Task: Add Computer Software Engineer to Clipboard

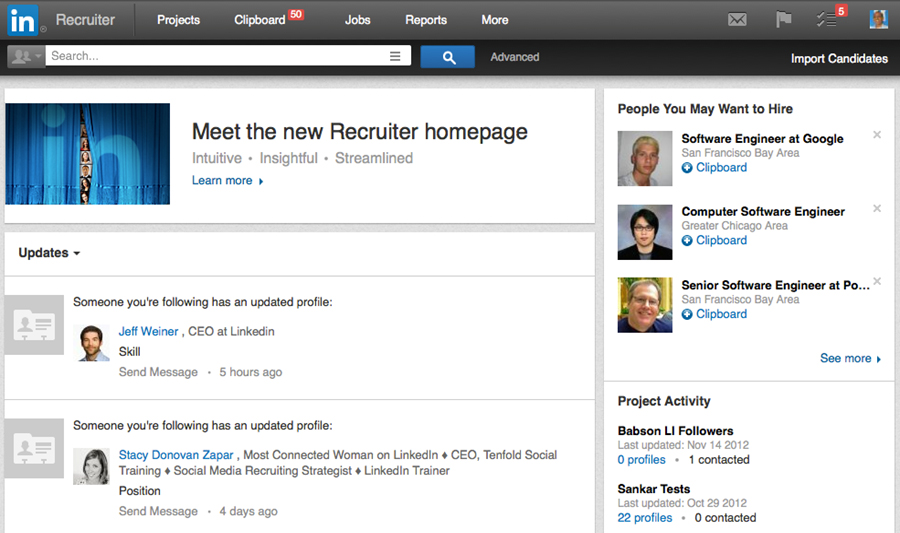Action: (x=714, y=240)
